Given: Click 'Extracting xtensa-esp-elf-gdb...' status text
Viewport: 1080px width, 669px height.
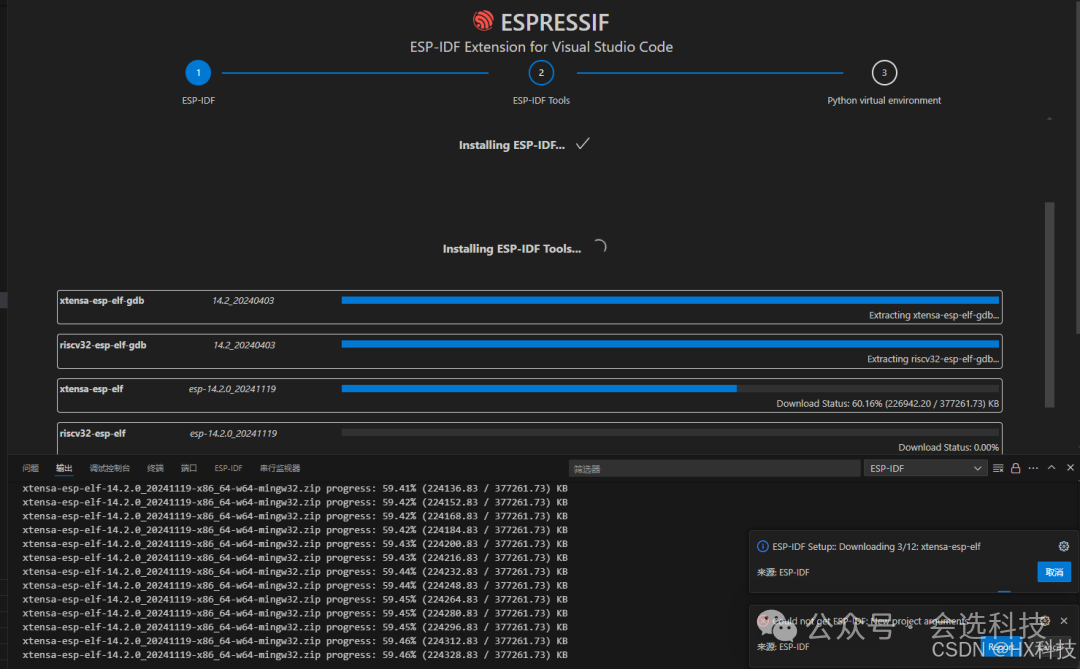Looking at the screenshot, I should pyautogui.click(x=934, y=316).
